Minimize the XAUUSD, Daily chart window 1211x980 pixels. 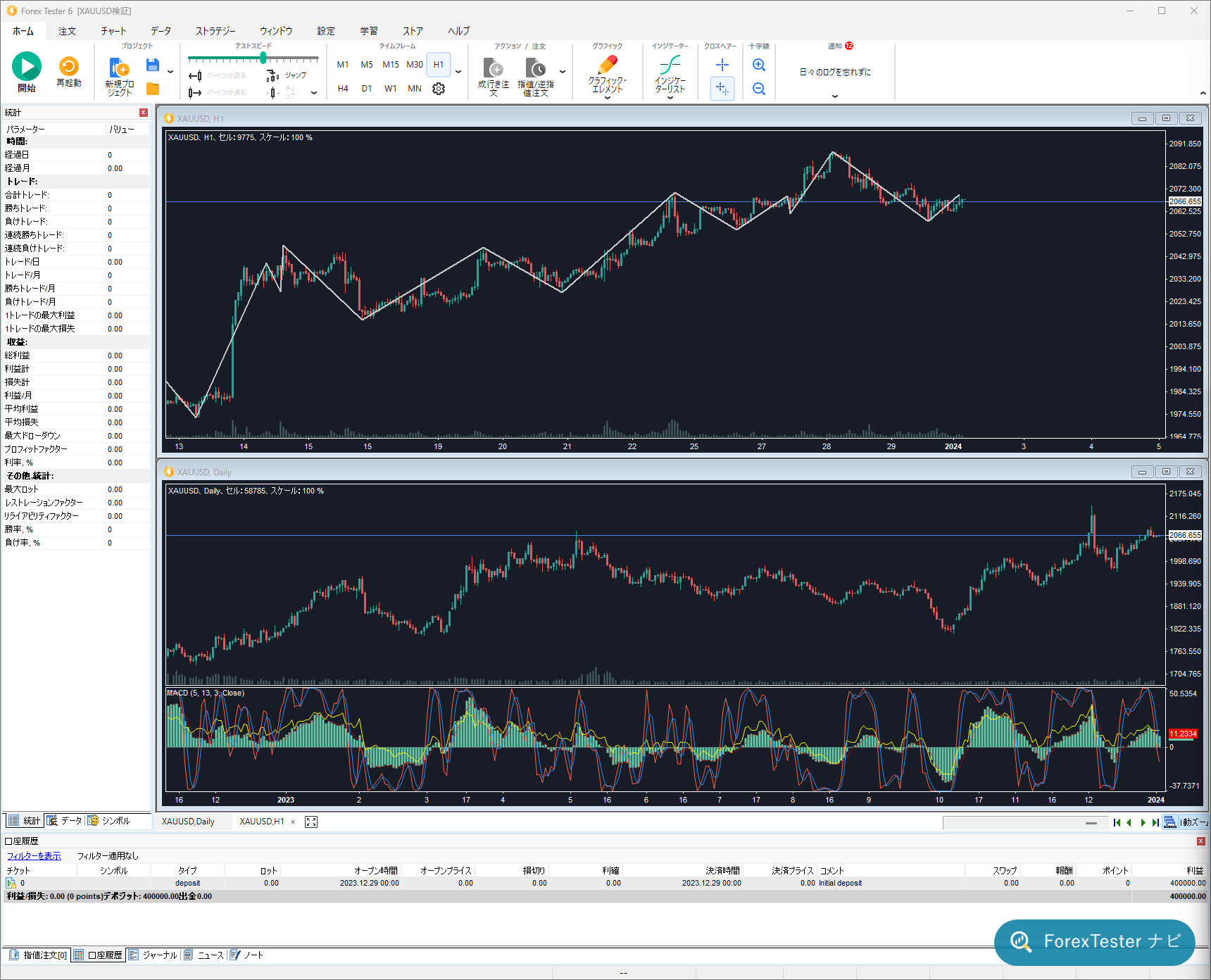pos(1142,472)
